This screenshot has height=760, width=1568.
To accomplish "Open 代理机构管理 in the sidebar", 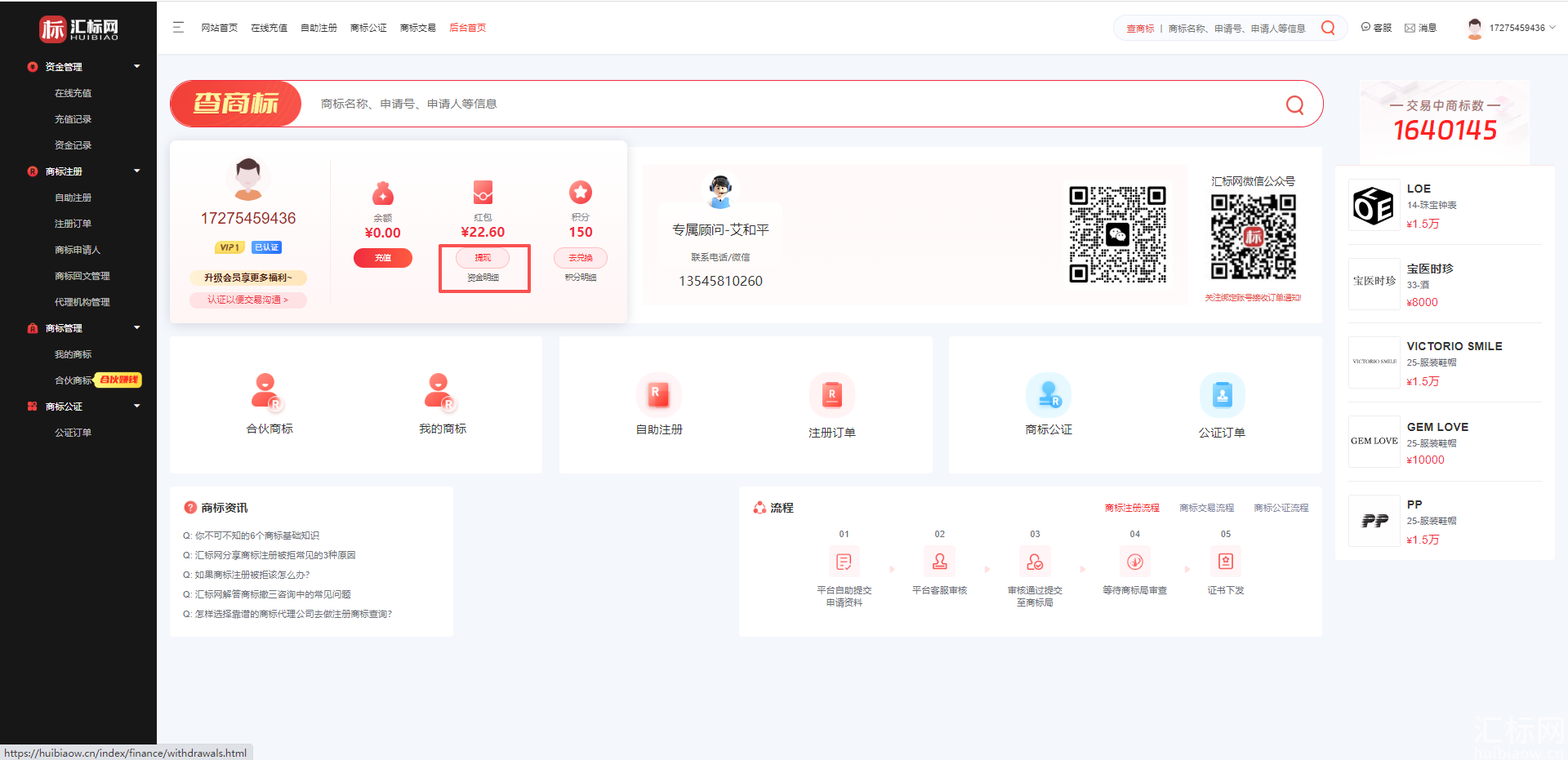I will tap(82, 302).
